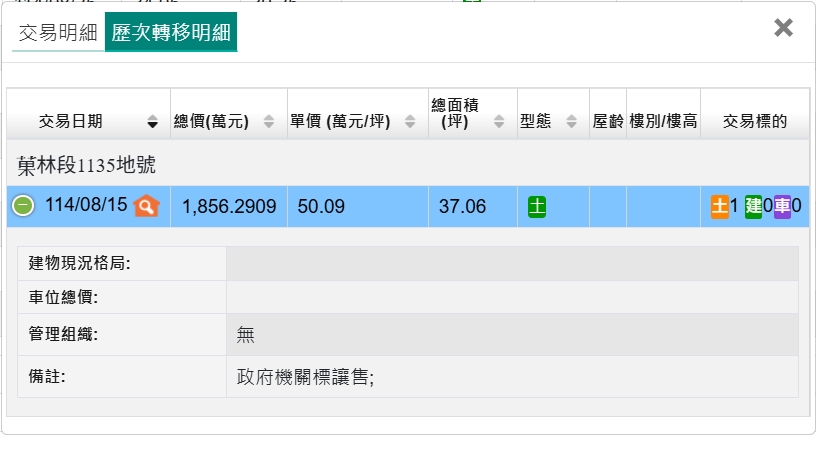Click the orange 土 land icon in 交易標的

tap(719, 206)
